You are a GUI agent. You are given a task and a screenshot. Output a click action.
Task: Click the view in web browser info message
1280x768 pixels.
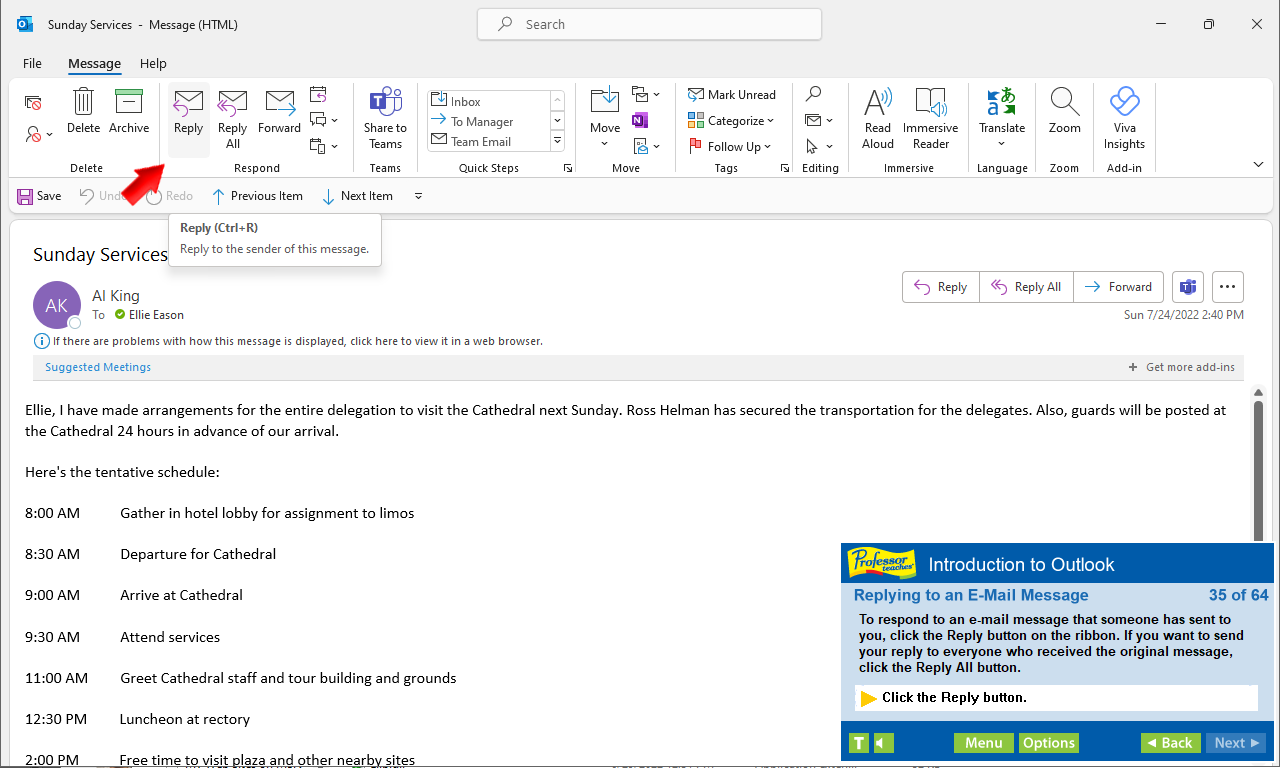[x=289, y=341]
